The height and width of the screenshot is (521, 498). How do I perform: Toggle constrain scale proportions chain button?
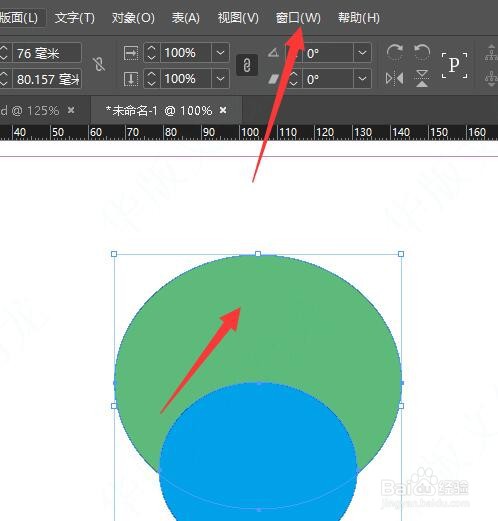click(x=247, y=65)
